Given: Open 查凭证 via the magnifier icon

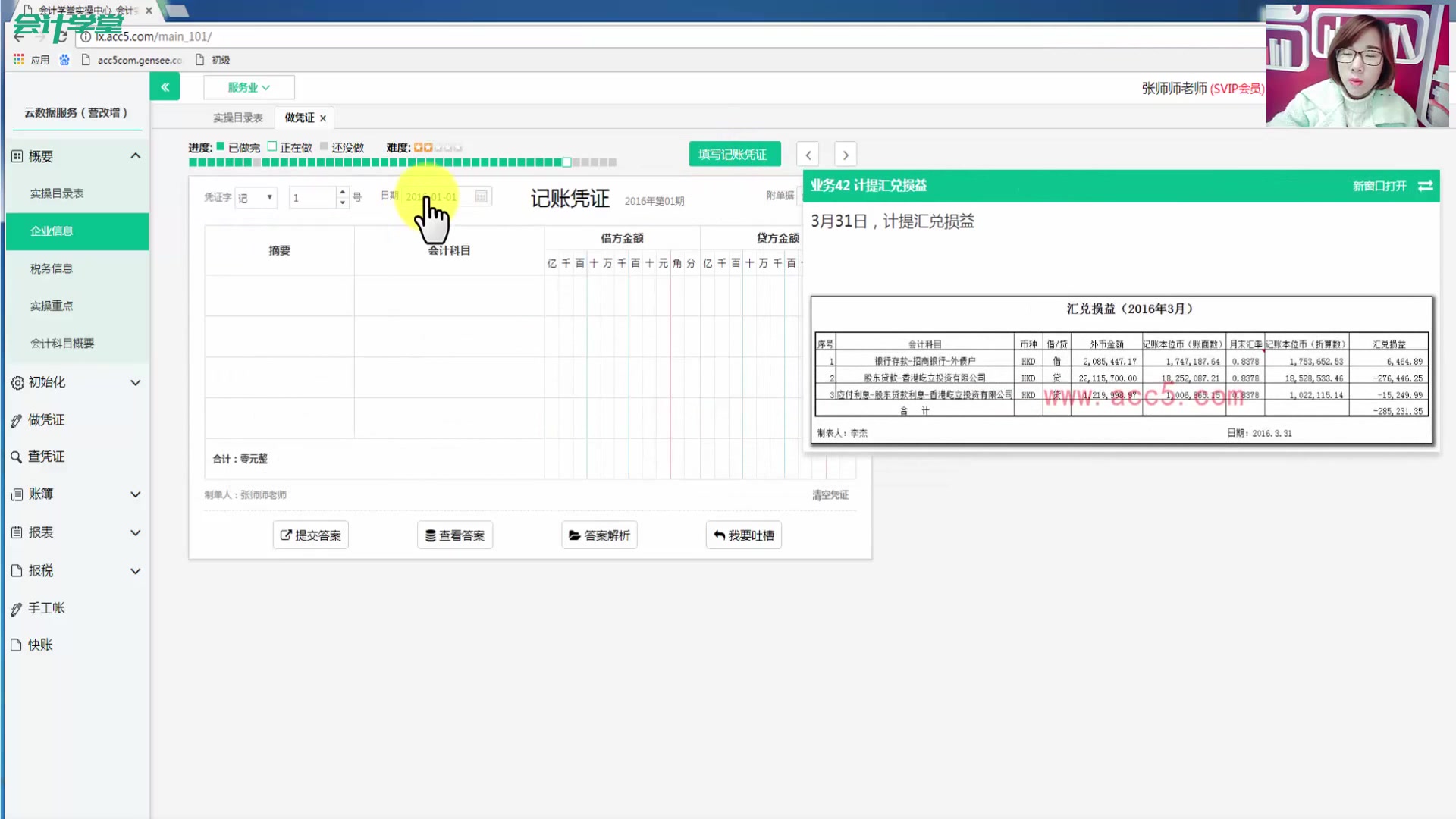Looking at the screenshot, I should point(17,456).
